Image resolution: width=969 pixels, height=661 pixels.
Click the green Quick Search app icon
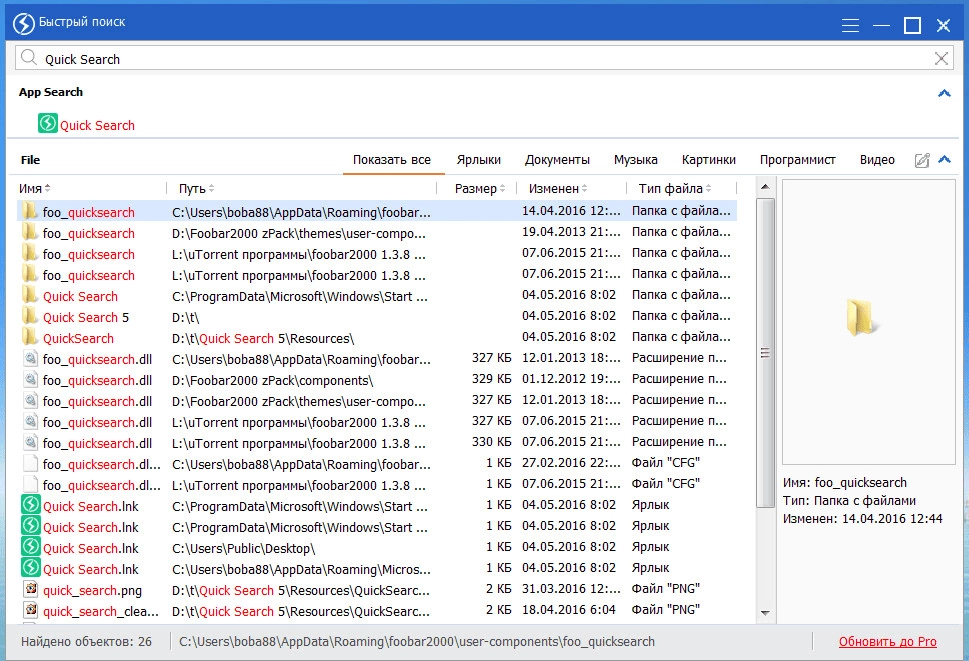tap(48, 123)
